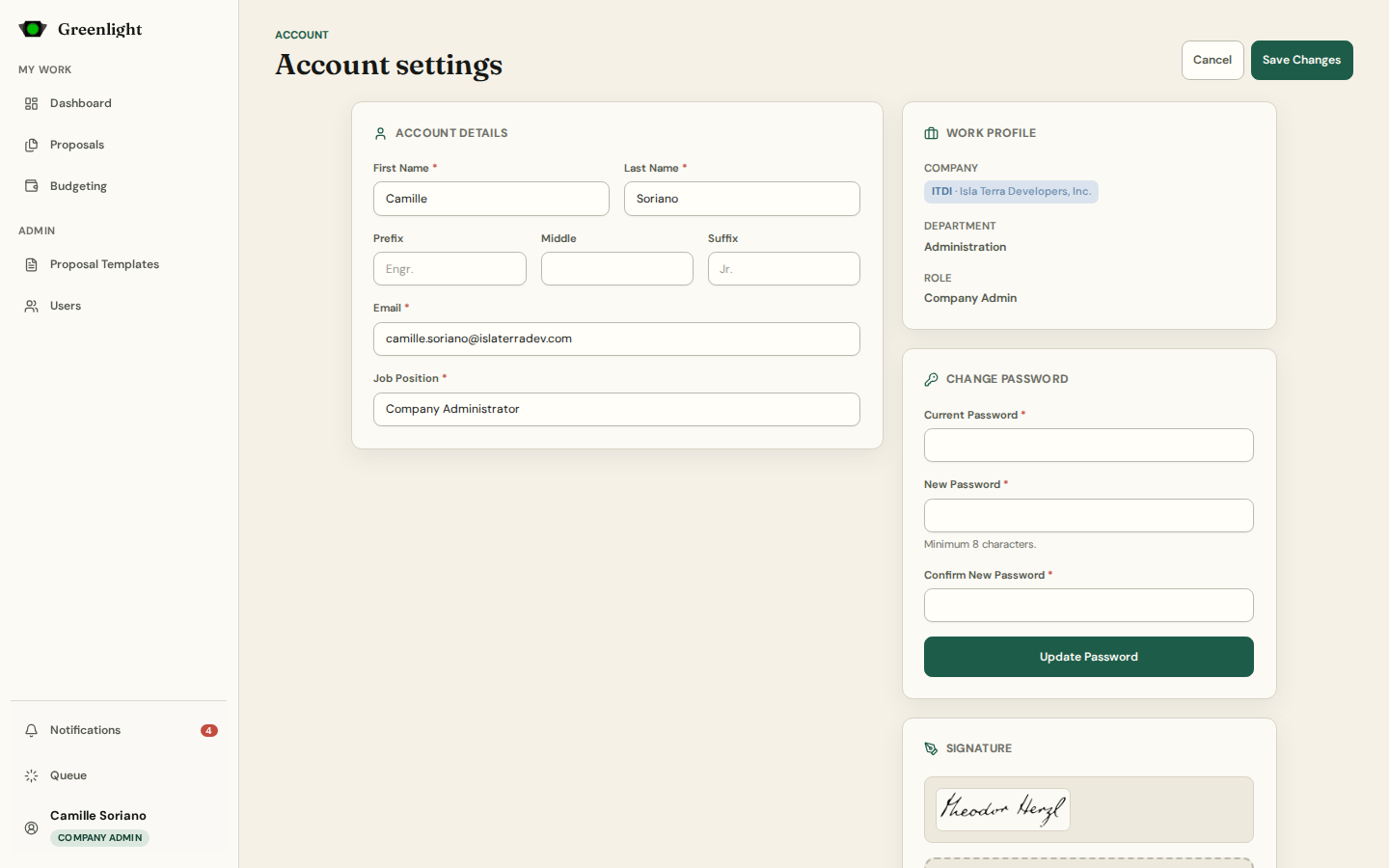Open the Camille Soriano profile entry
Image resolution: width=1389 pixels, height=868 pixels.
coord(119,827)
